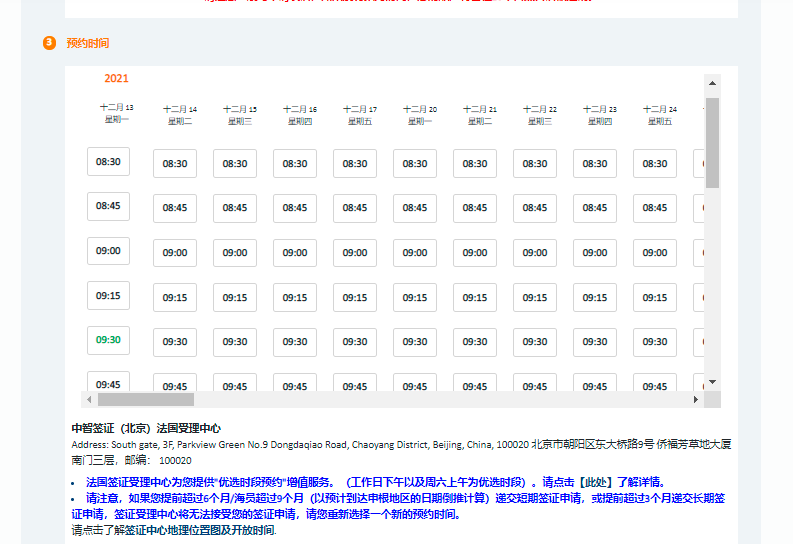This screenshot has width=793, height=544.
Task: Reserve 08:30 on Friday December 17
Action: 355,164
